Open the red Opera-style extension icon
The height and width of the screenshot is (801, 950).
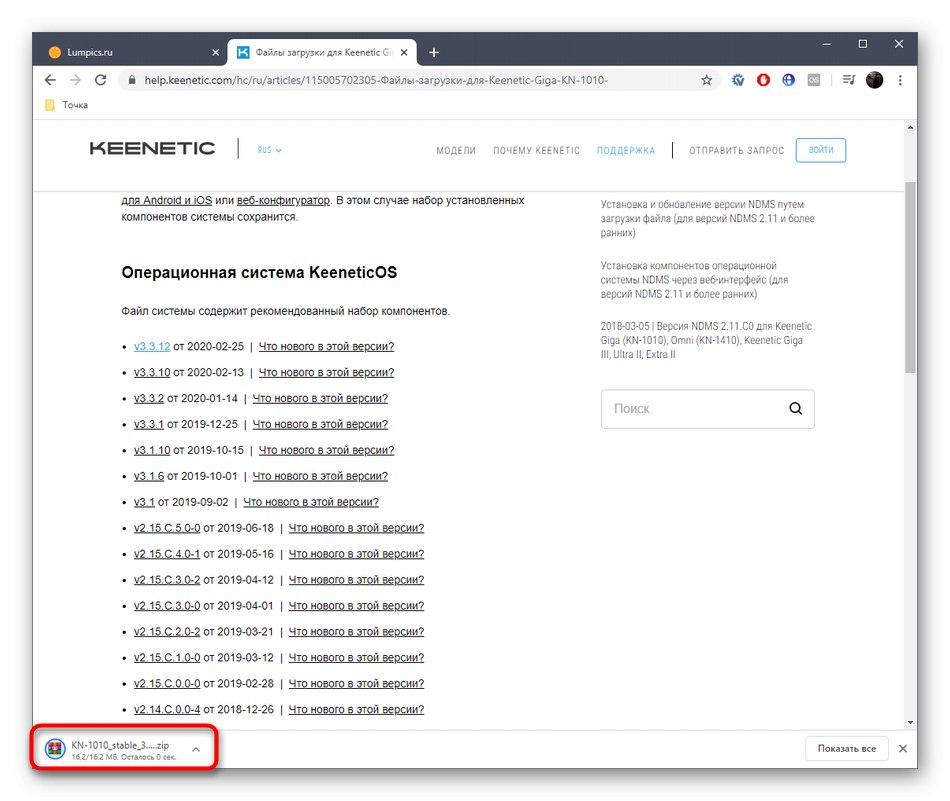click(763, 80)
